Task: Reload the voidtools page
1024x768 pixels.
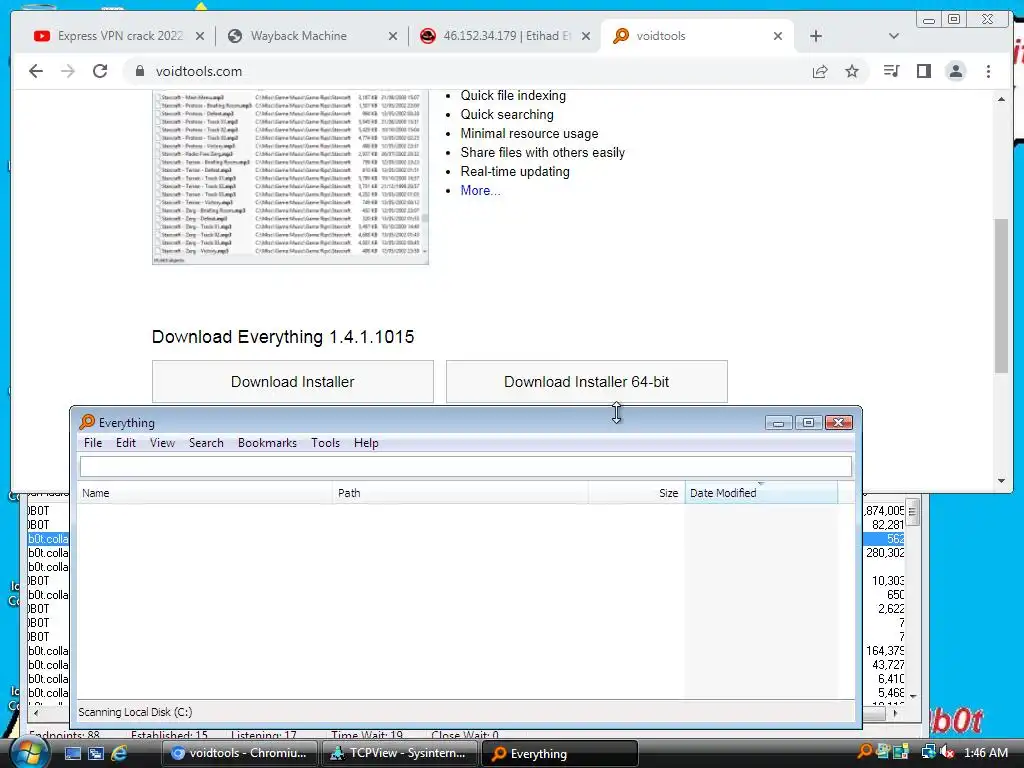Action: coord(100,71)
